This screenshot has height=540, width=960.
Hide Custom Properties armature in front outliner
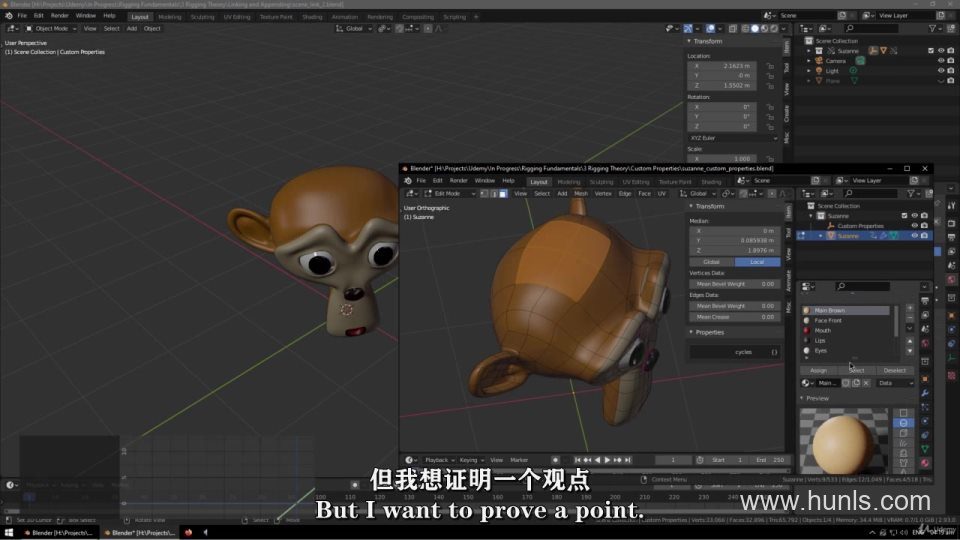915,225
